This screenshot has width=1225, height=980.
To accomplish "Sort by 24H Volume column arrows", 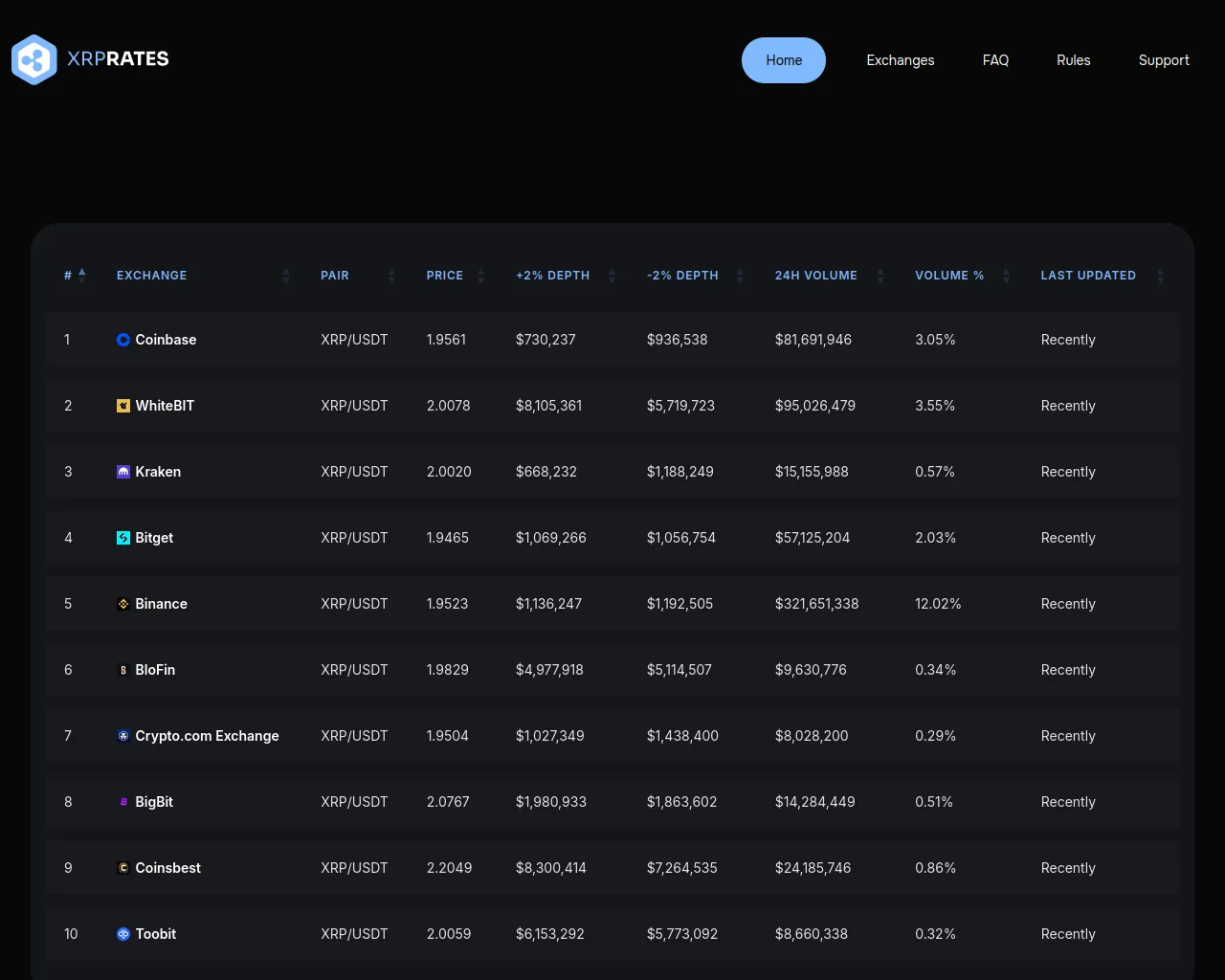I will (x=880, y=276).
